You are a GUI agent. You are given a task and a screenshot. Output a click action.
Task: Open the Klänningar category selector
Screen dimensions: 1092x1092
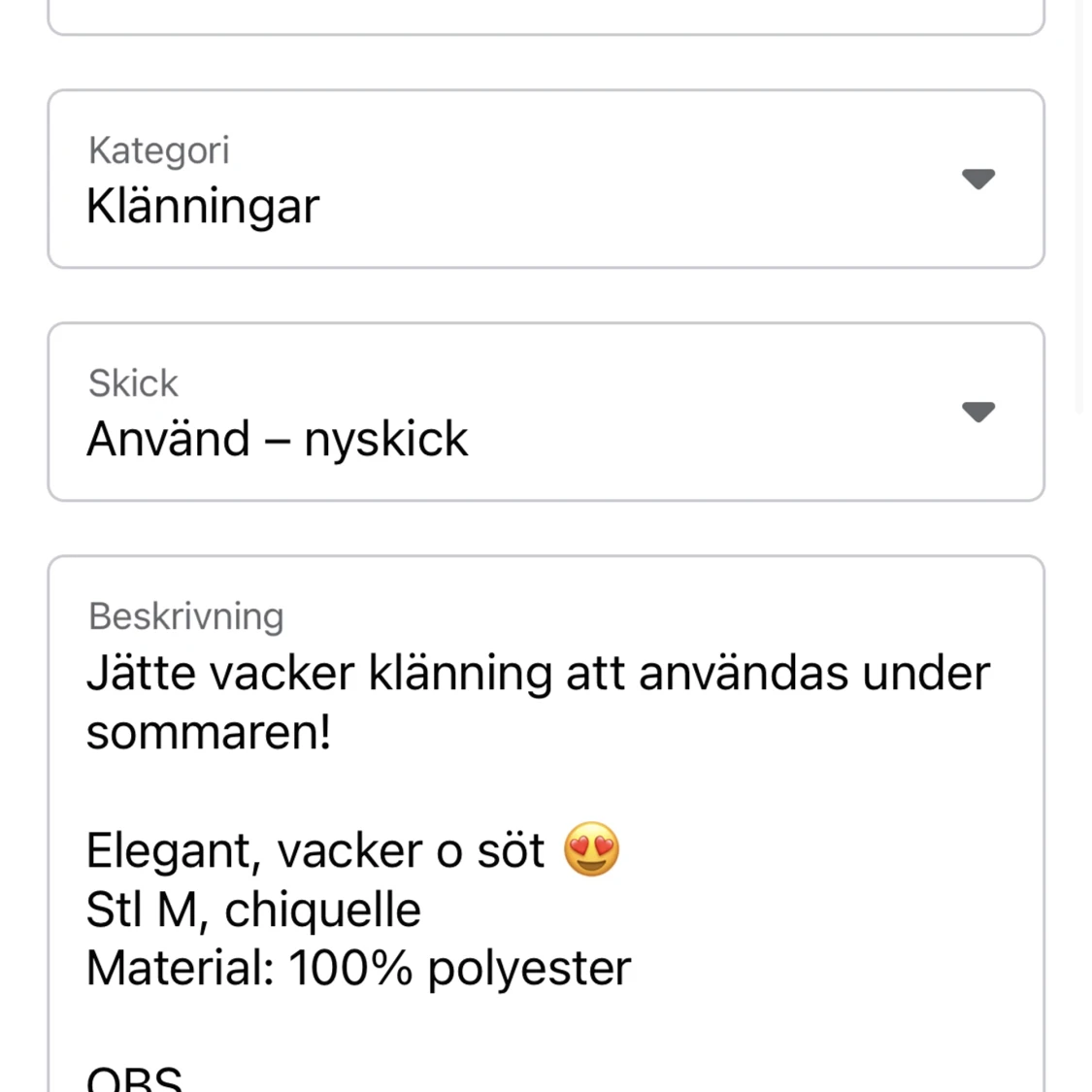pyautogui.click(x=203, y=206)
